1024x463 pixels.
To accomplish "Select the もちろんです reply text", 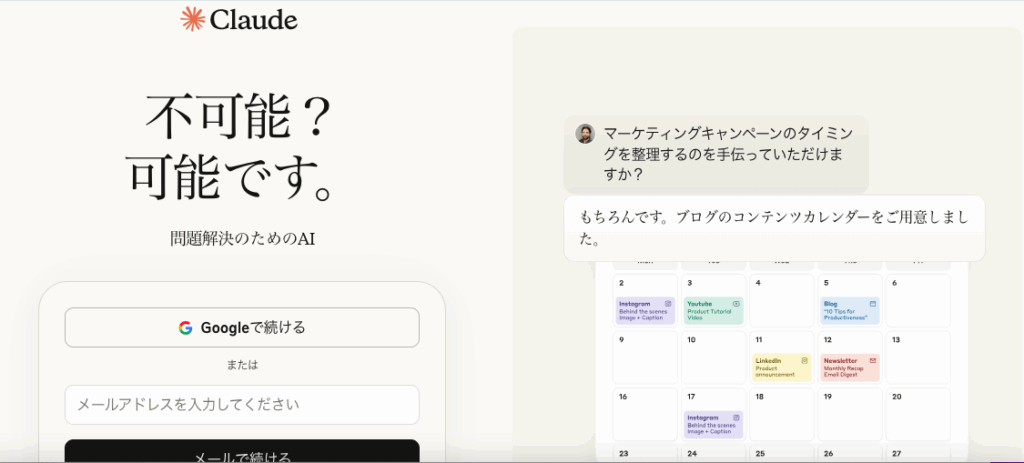I will 774,228.
